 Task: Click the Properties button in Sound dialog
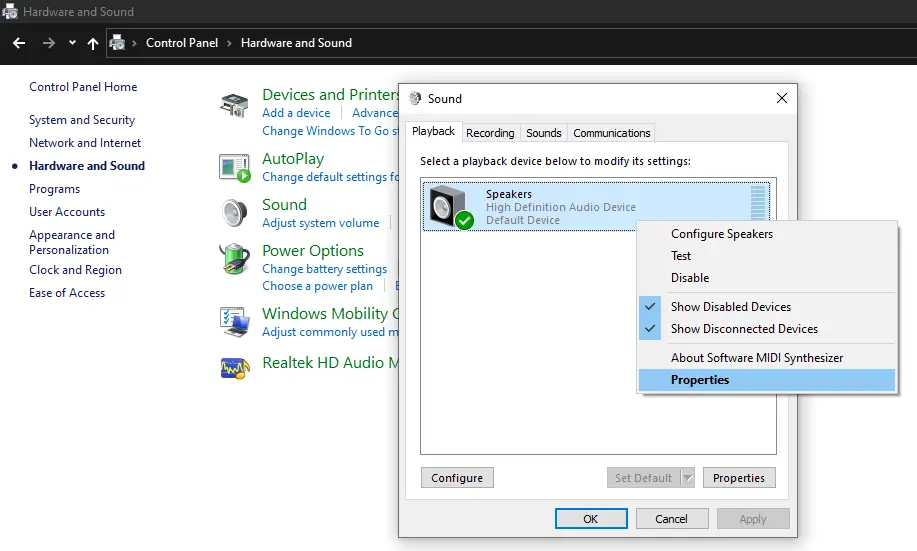pyautogui.click(x=739, y=478)
